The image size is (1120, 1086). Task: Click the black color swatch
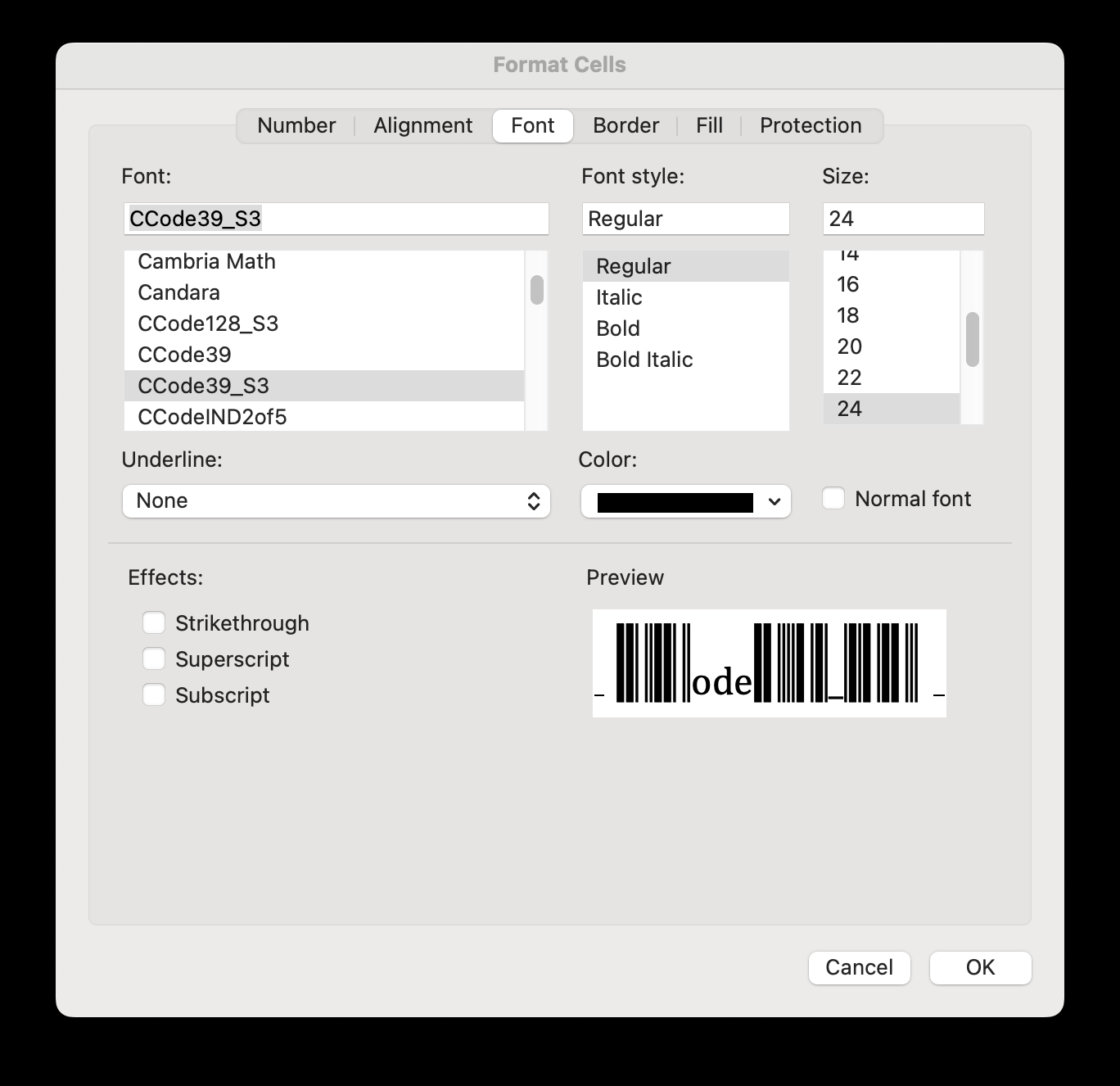coord(675,502)
